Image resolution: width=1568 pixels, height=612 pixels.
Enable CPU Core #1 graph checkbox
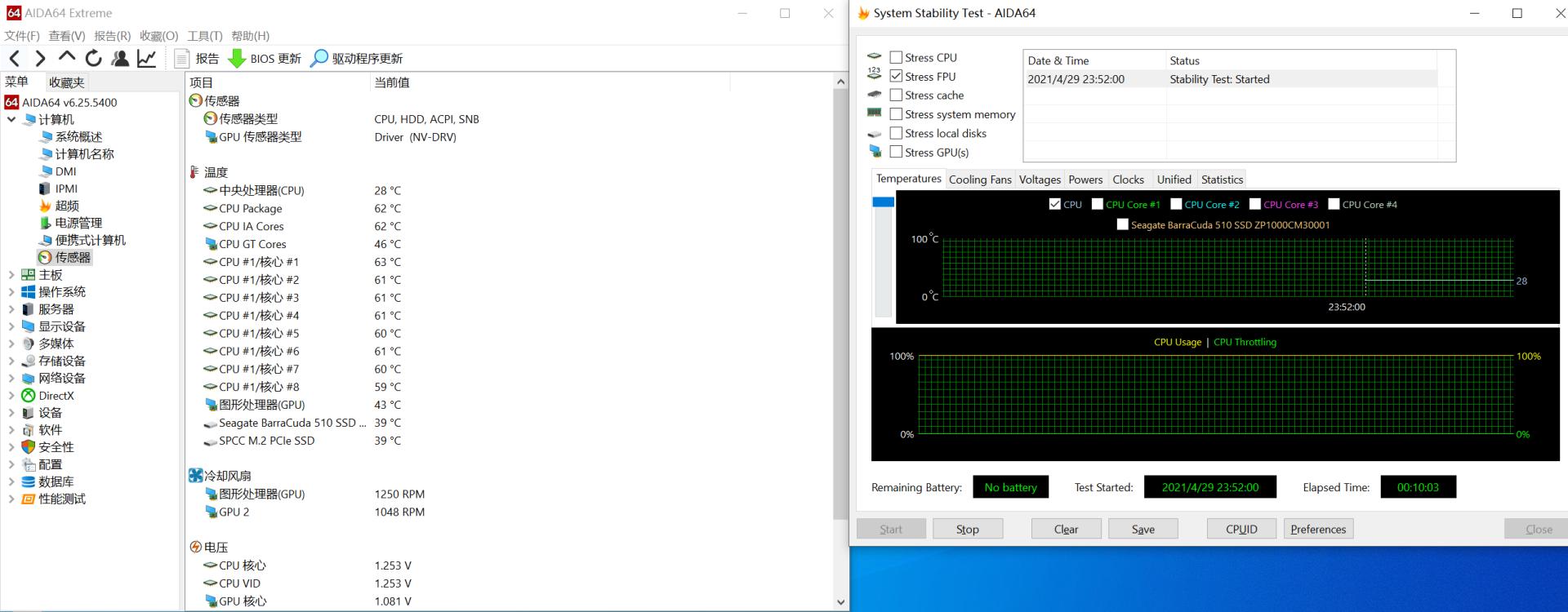1098,204
